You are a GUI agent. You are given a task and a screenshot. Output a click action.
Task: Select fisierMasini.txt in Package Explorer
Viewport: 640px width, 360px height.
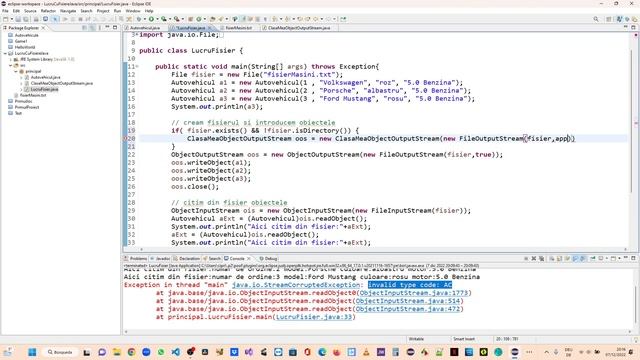31,95
